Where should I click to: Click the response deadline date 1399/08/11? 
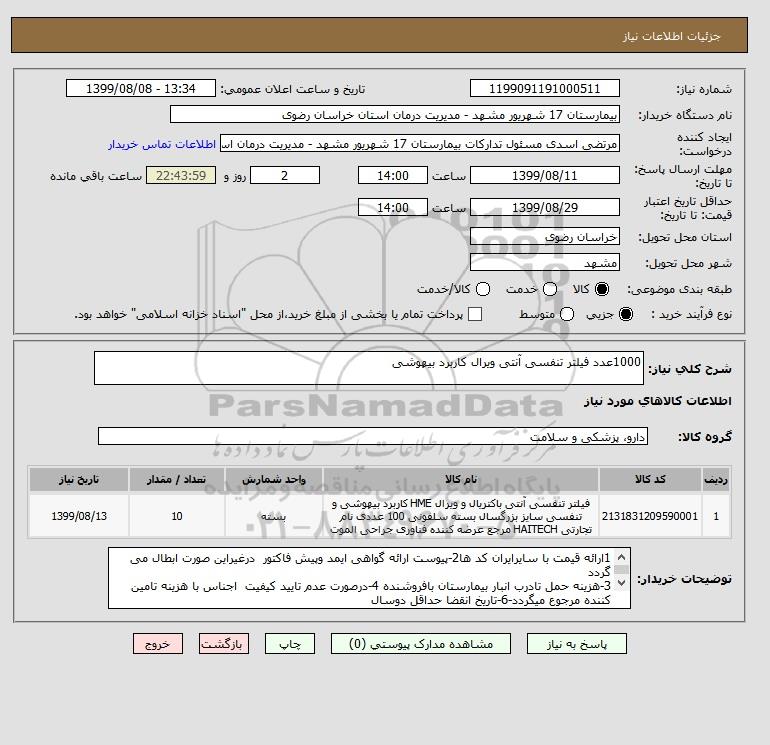tap(545, 175)
